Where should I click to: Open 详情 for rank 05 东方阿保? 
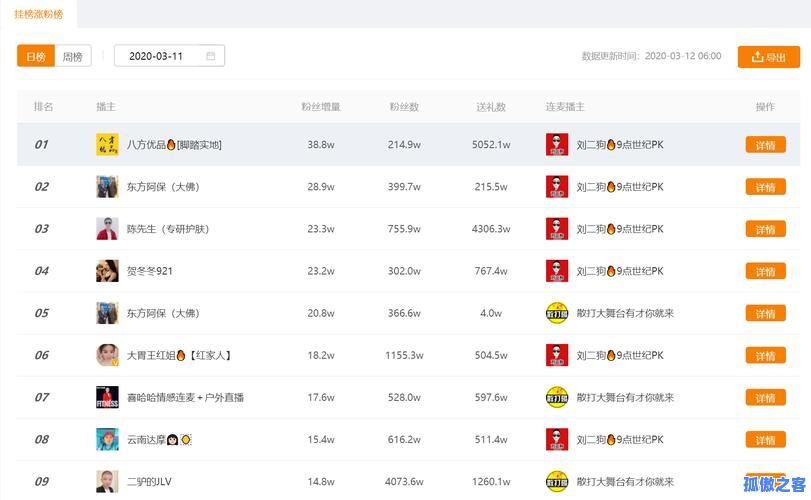765,313
